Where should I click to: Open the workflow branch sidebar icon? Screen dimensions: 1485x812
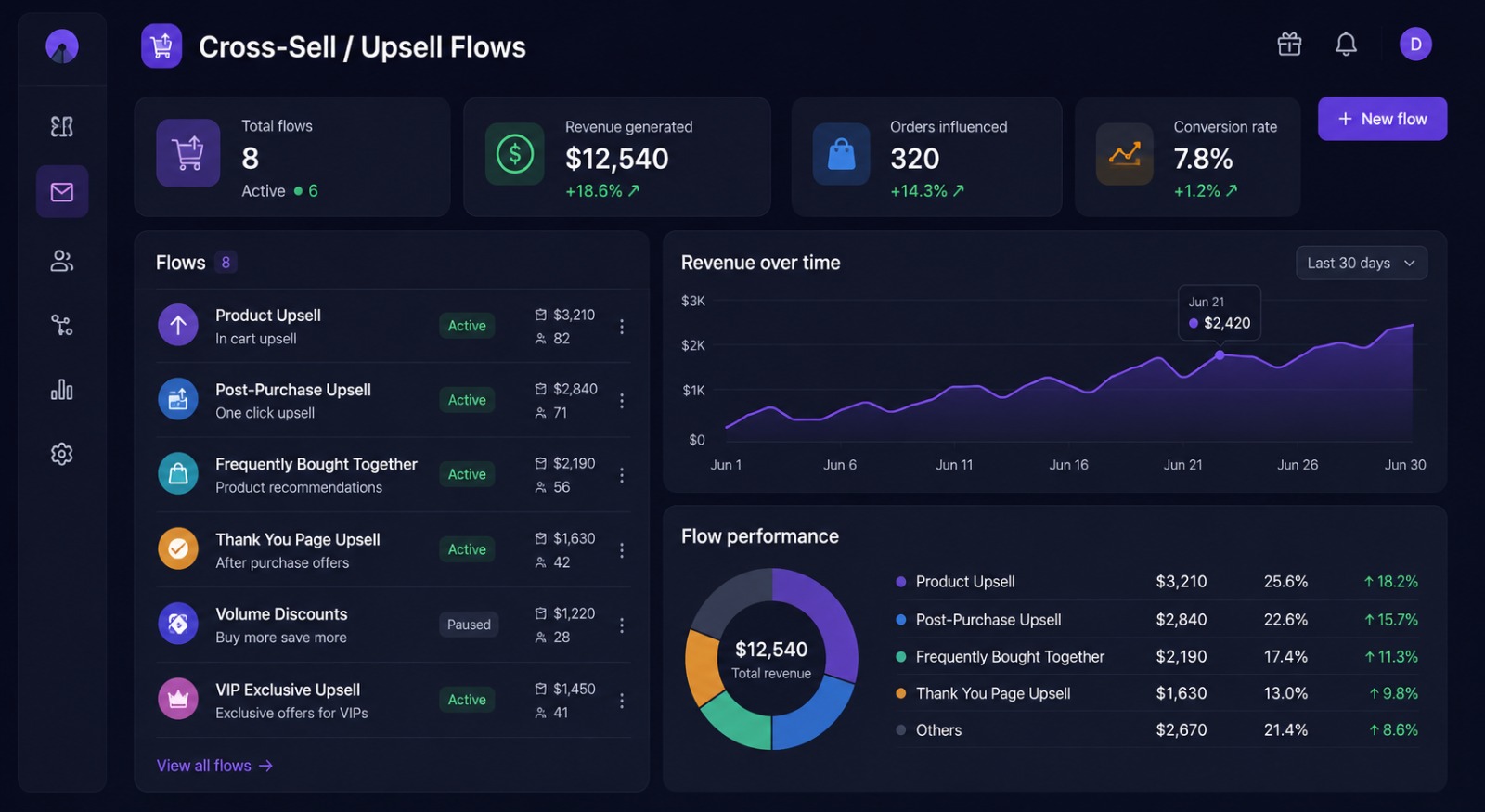click(62, 325)
